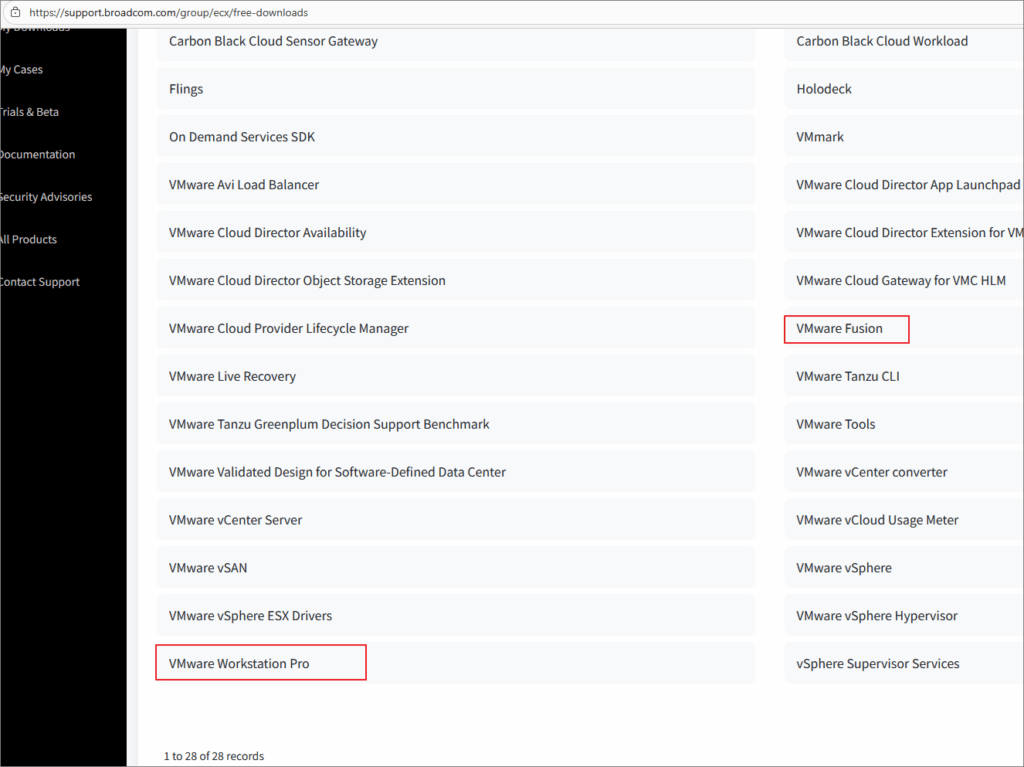Click the lock icon in address bar
Screen dimensions: 1024x767
point(14,13)
